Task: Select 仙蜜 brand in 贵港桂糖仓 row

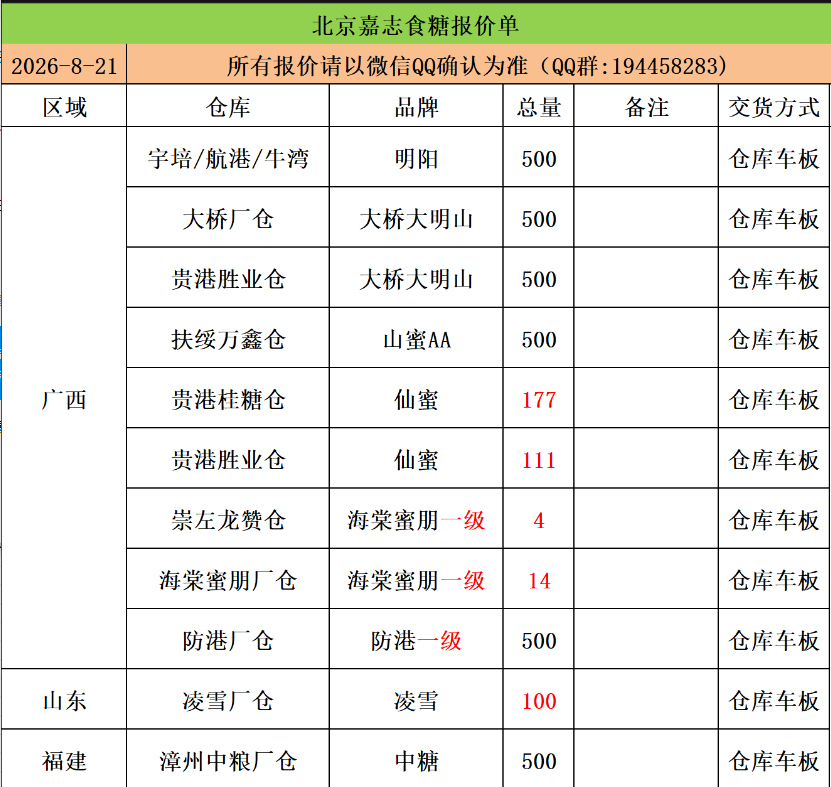Action: (x=416, y=399)
